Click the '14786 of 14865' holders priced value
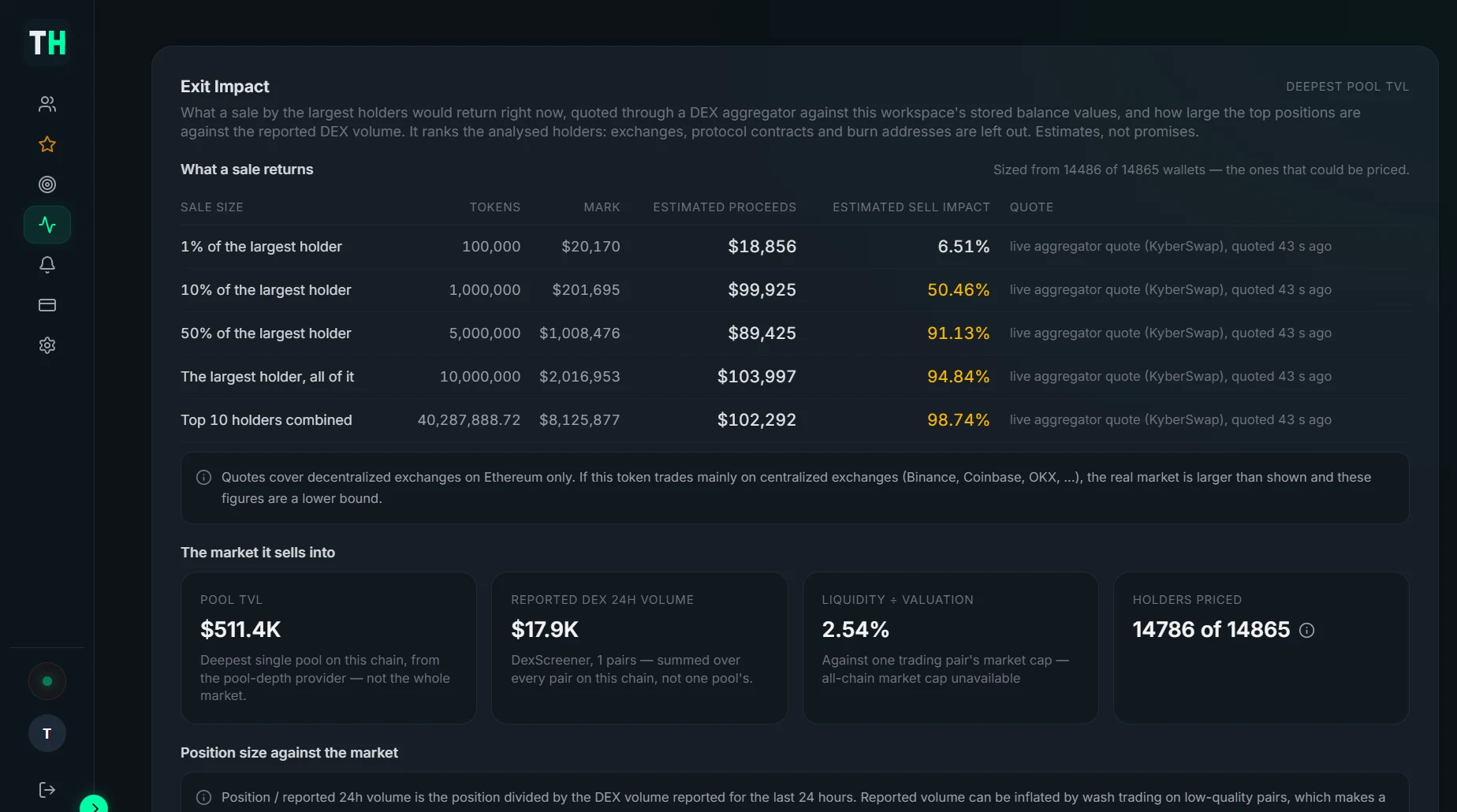This screenshot has height=812, width=1457. [x=1211, y=630]
